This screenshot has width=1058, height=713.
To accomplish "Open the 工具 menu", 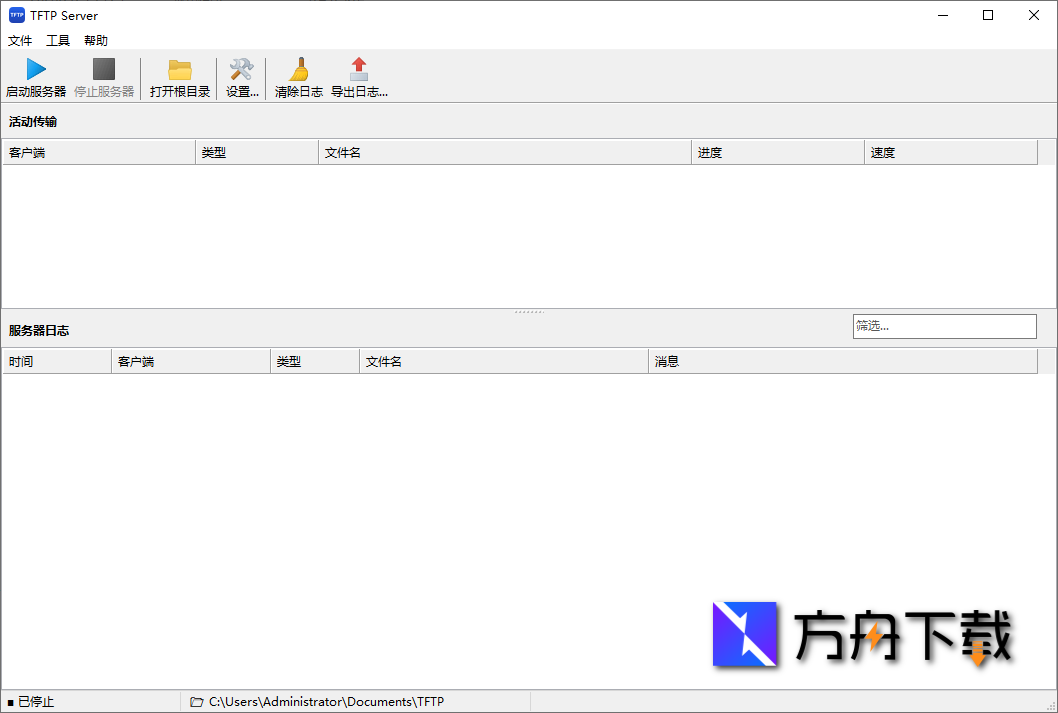I will (57, 40).
